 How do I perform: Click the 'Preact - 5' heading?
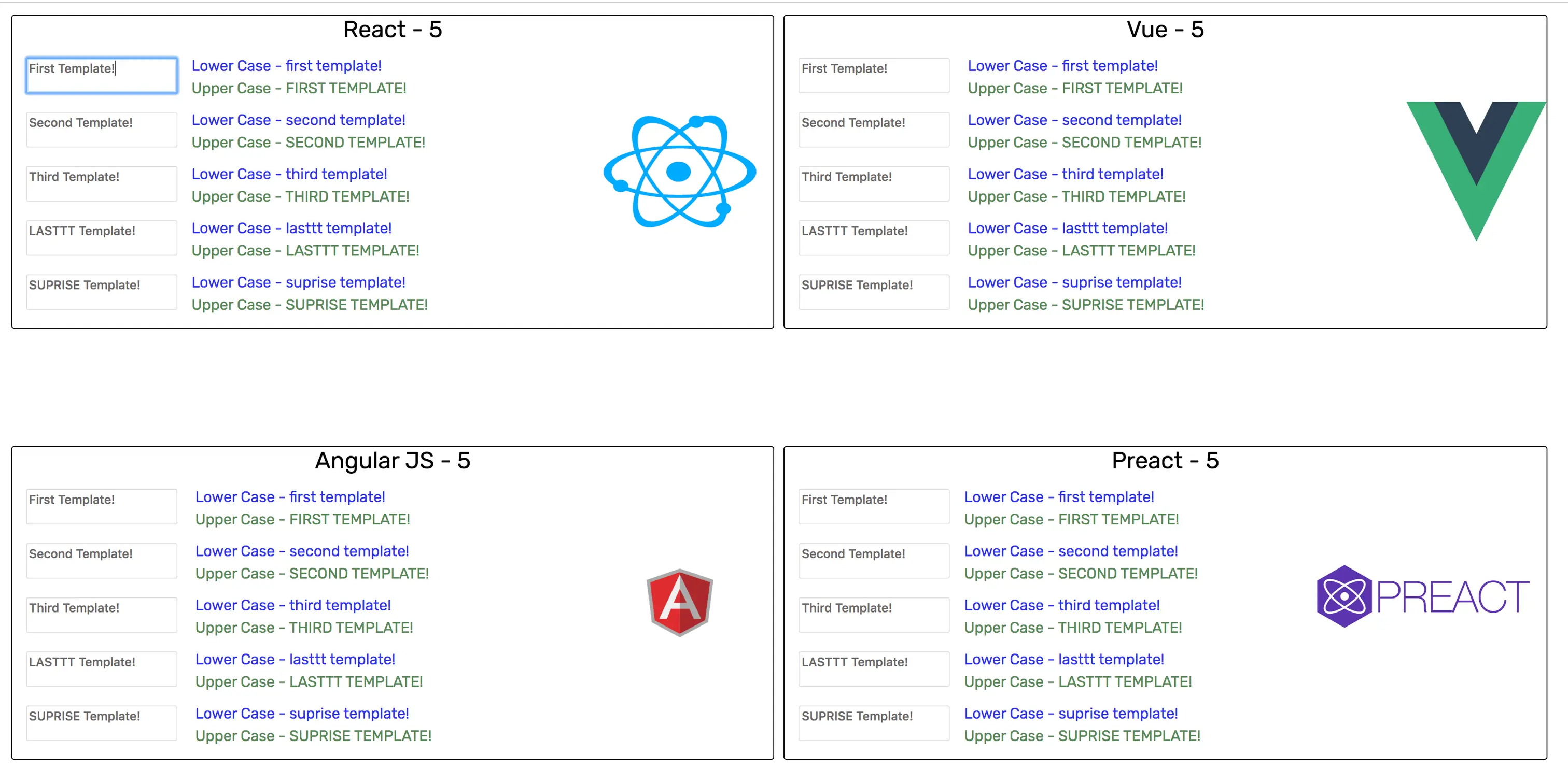pos(1165,461)
